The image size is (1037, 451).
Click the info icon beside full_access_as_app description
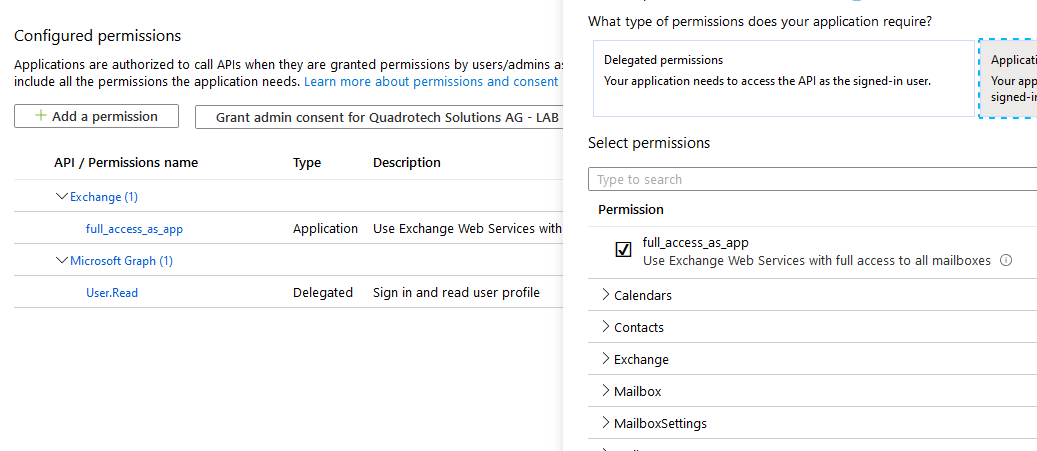coord(1006,261)
